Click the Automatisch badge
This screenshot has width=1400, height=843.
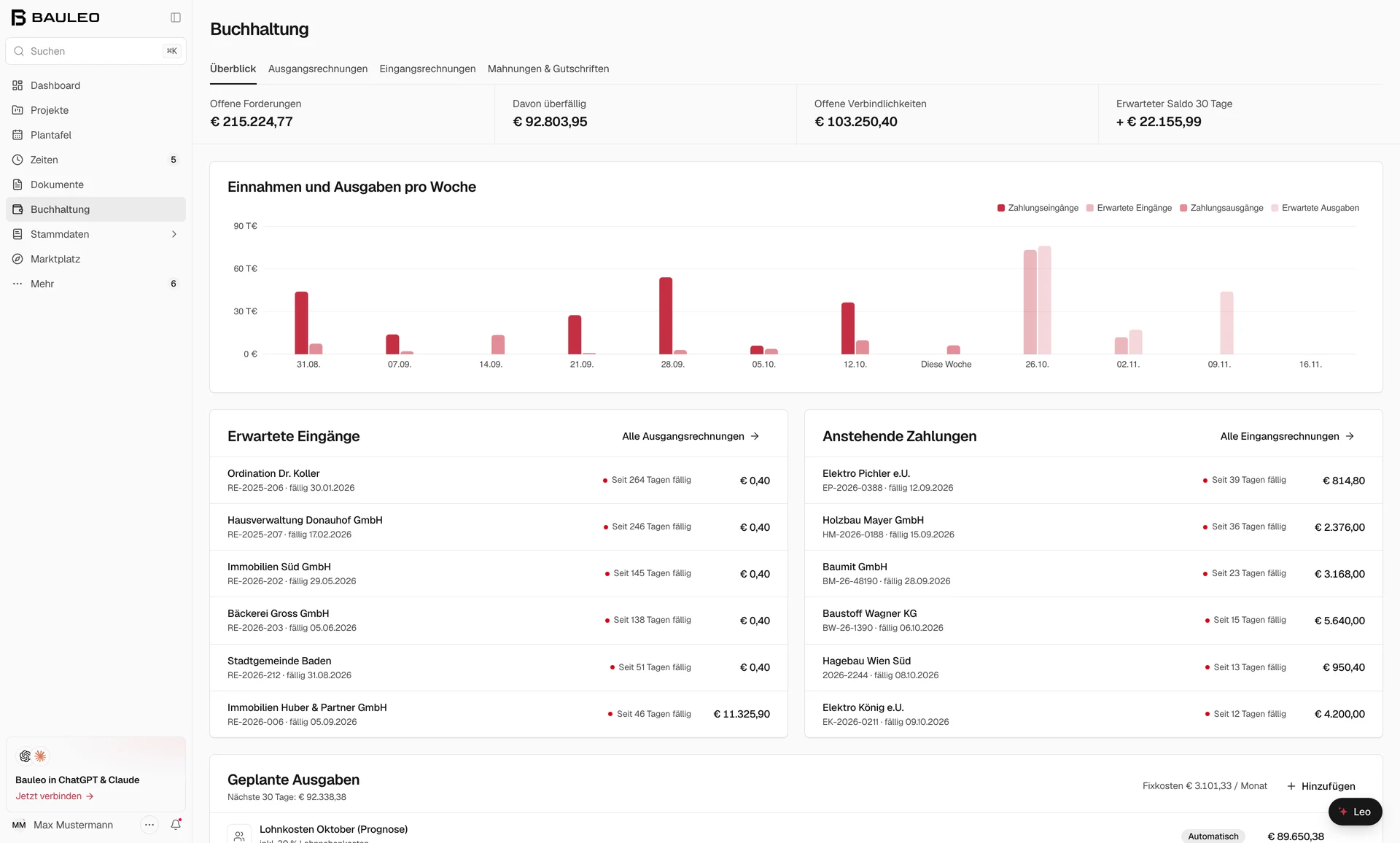pos(1213,836)
